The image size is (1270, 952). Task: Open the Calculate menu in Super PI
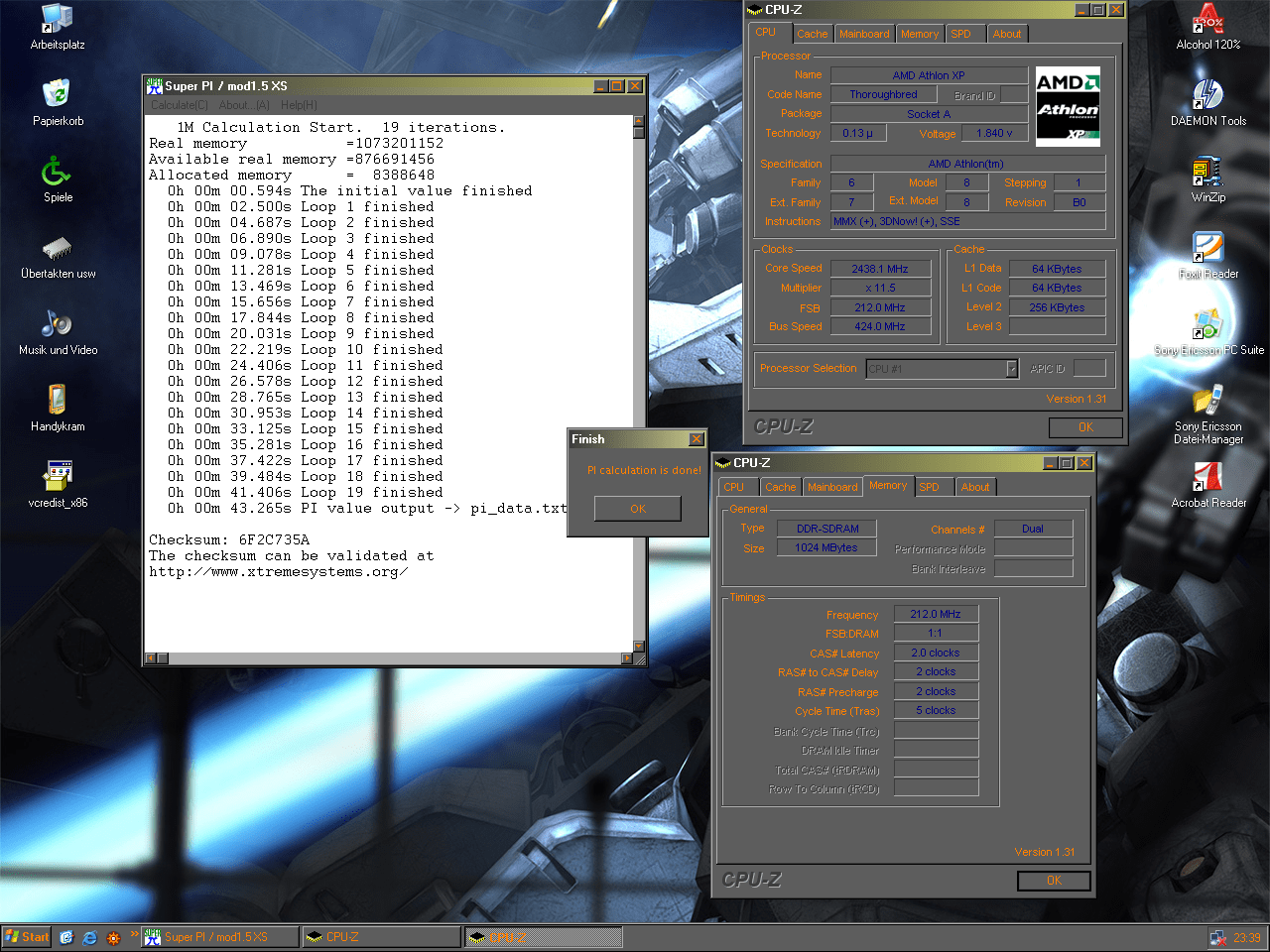179,105
